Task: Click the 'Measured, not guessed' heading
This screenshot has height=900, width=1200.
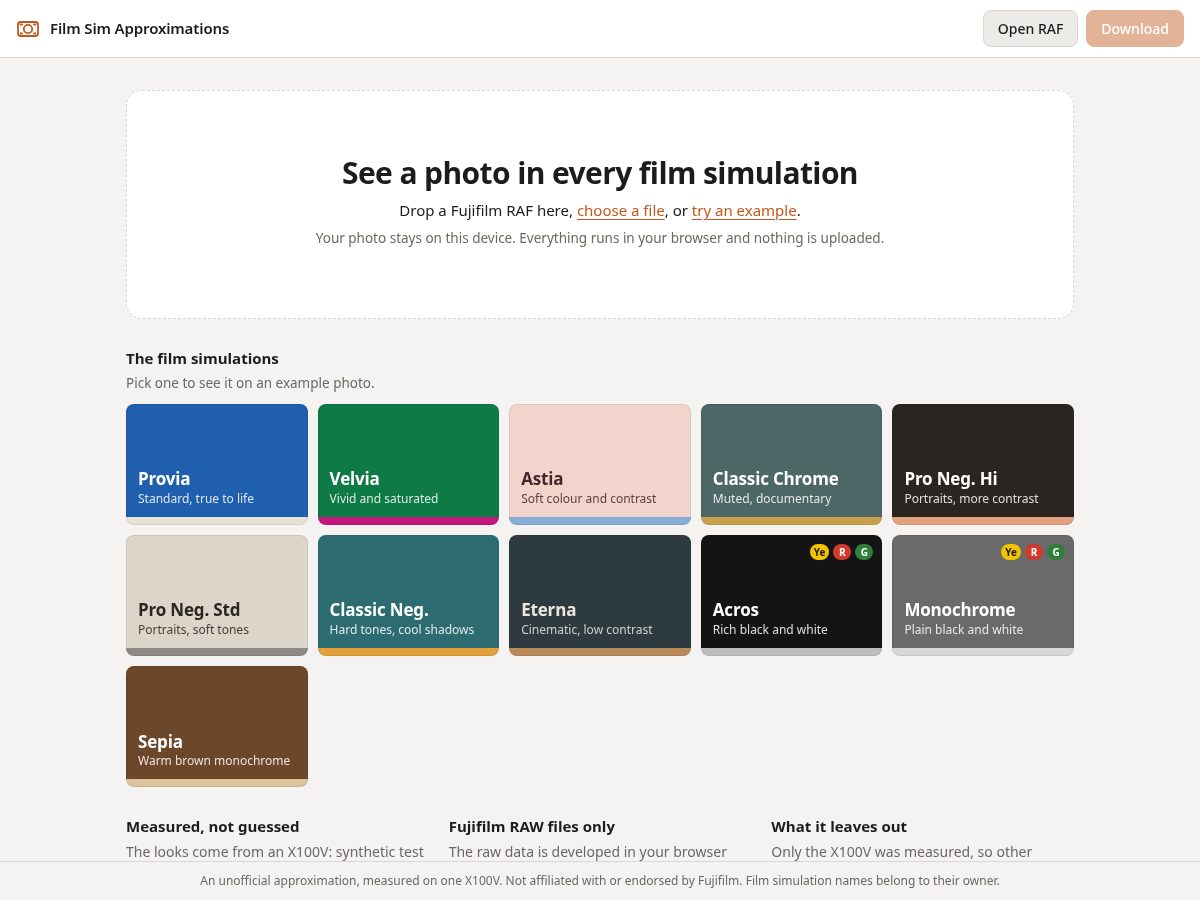Action: pos(213,827)
